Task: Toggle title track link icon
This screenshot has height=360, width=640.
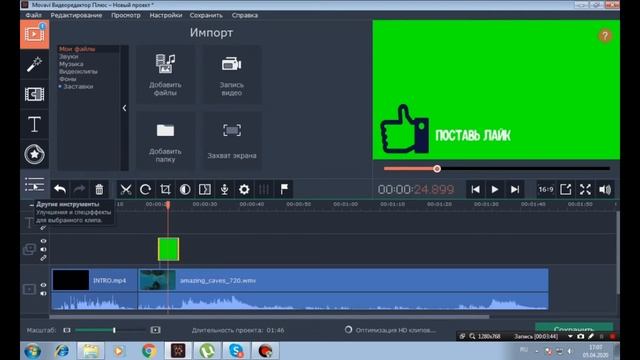Action: coord(43,228)
